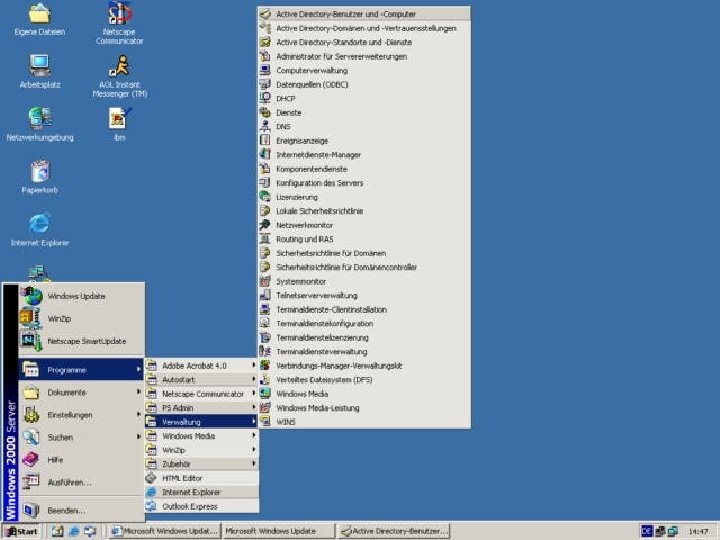The image size is (720, 540).
Task: Select Lokale Sicherheitsrichtlinie
Action: pos(364,211)
